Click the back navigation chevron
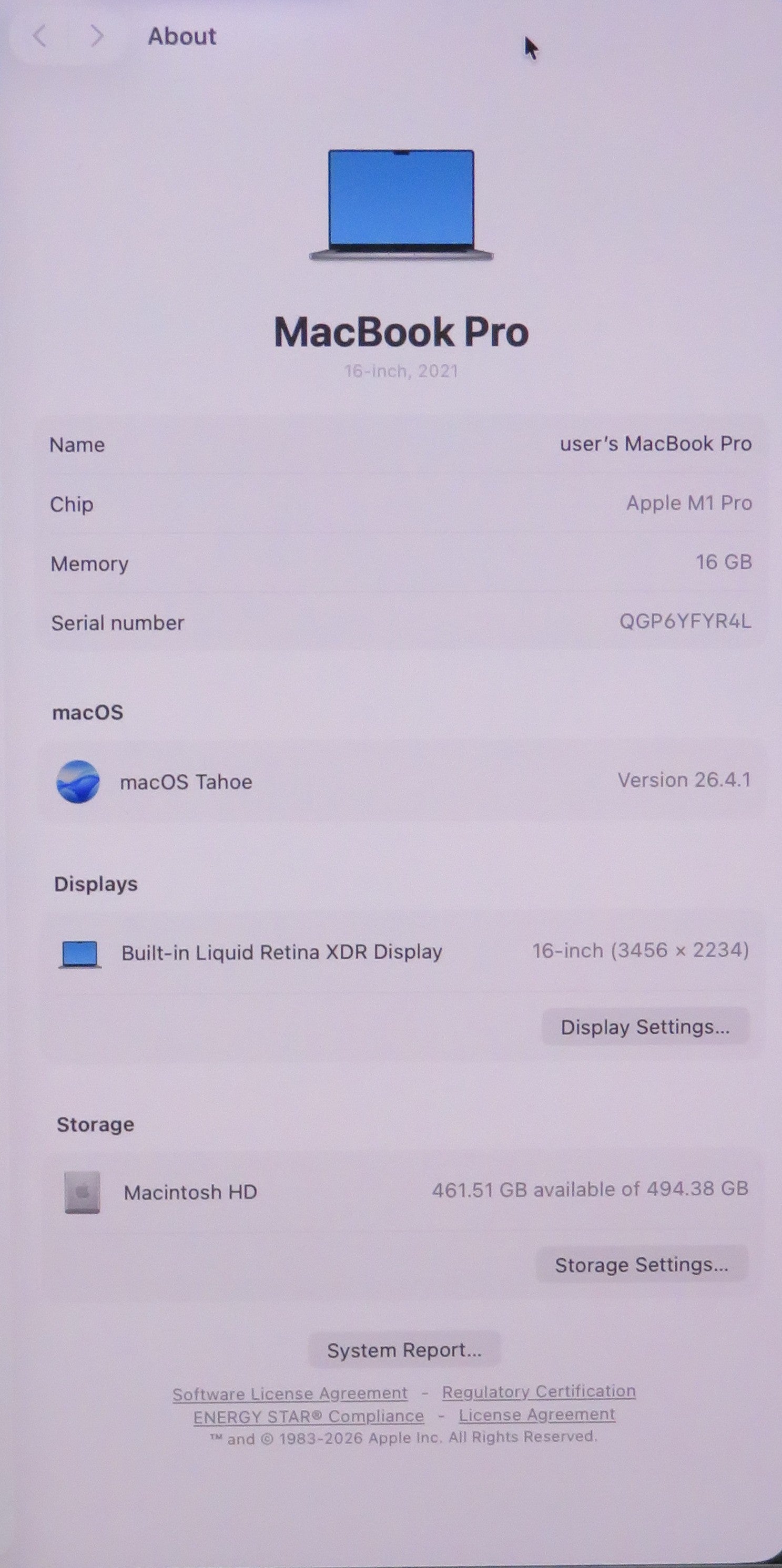Viewport: 782px width, 1568px height. click(39, 36)
